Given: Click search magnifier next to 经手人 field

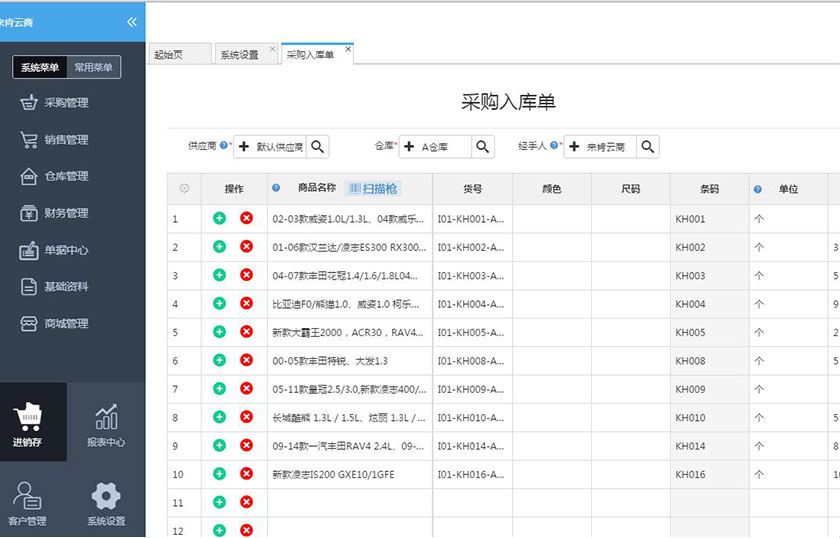Looking at the screenshot, I should (648, 147).
